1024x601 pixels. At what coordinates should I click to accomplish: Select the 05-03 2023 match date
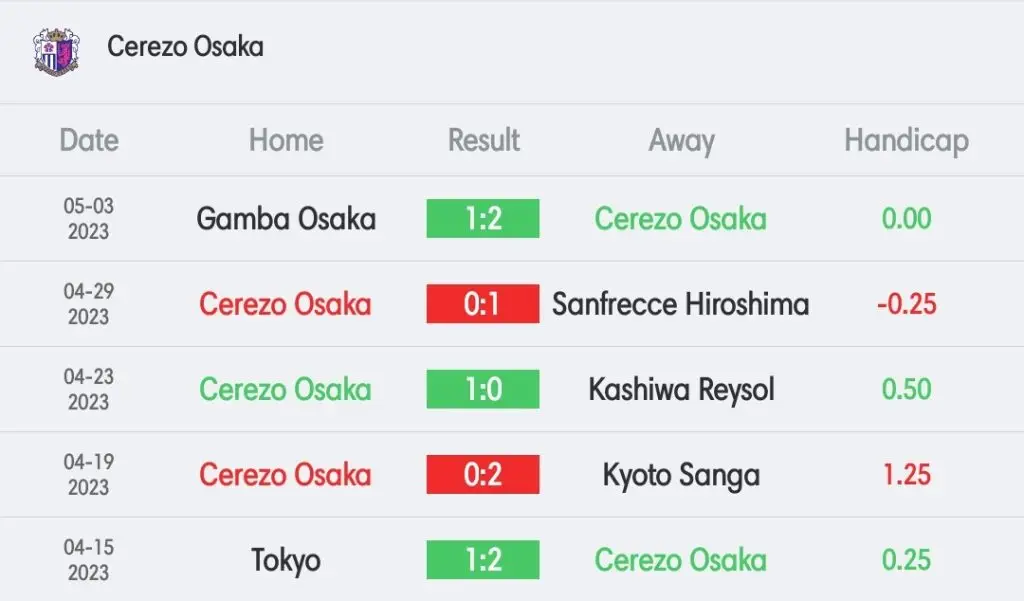pos(89,219)
